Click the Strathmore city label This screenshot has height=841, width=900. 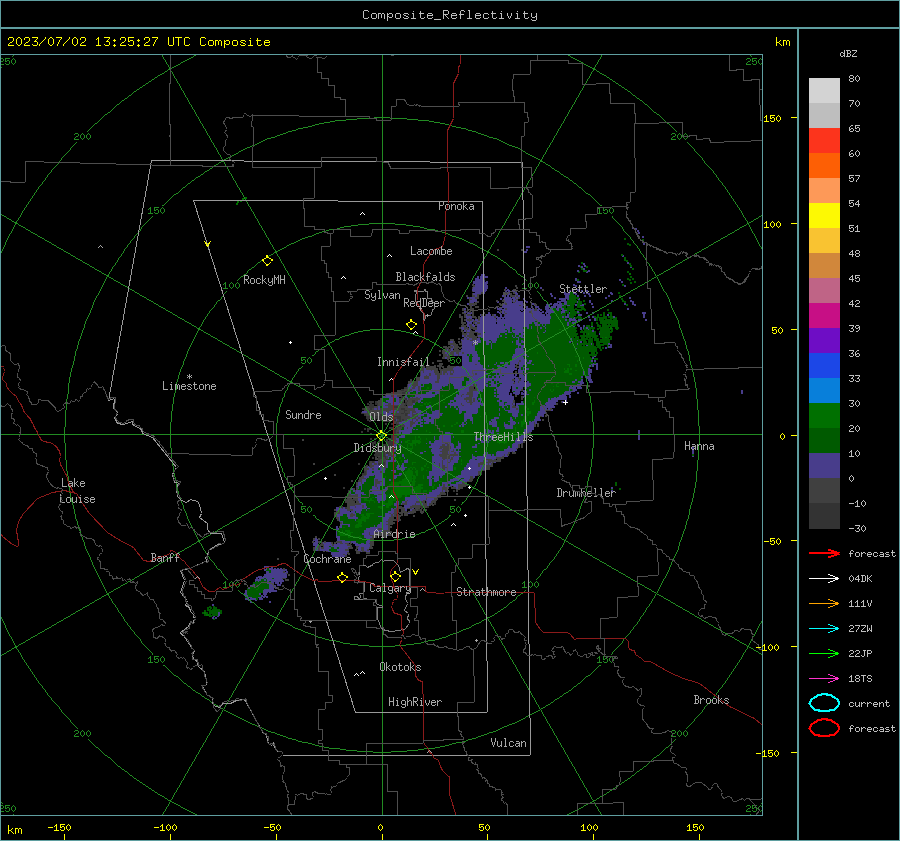[486, 592]
